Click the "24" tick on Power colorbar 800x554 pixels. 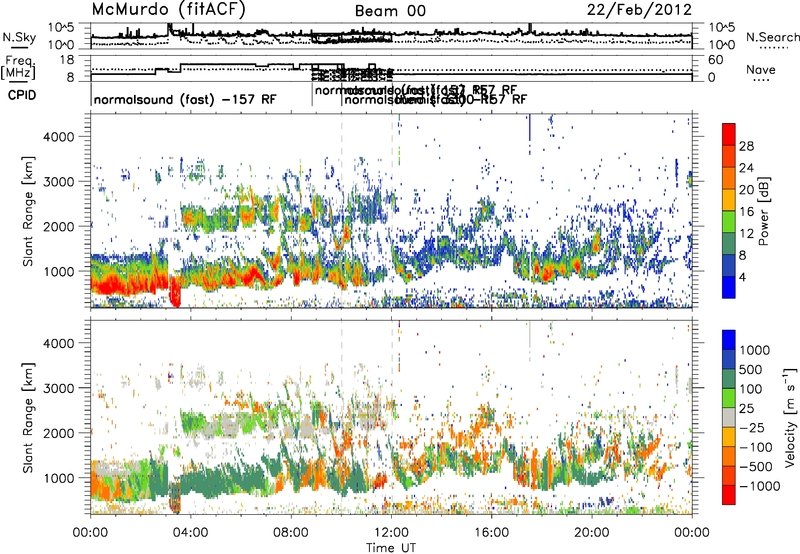(x=746, y=168)
